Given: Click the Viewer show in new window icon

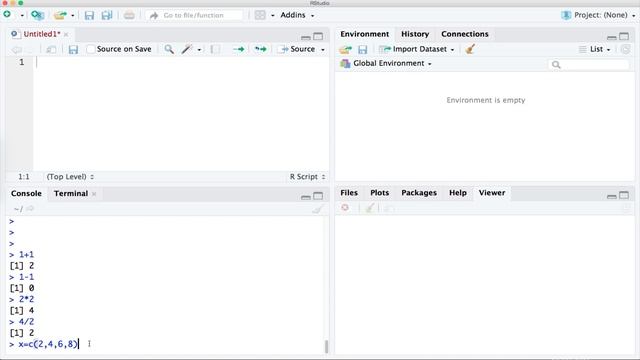Looking at the screenshot, I should 389,209.
